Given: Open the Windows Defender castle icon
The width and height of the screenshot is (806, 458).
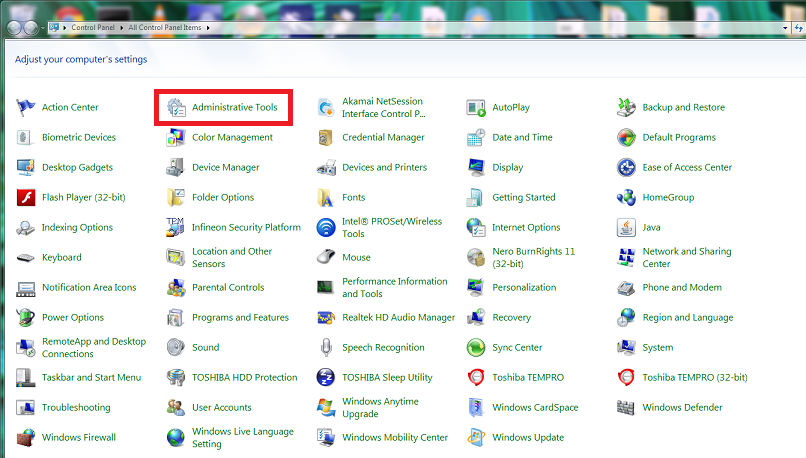Looking at the screenshot, I should click(626, 408).
